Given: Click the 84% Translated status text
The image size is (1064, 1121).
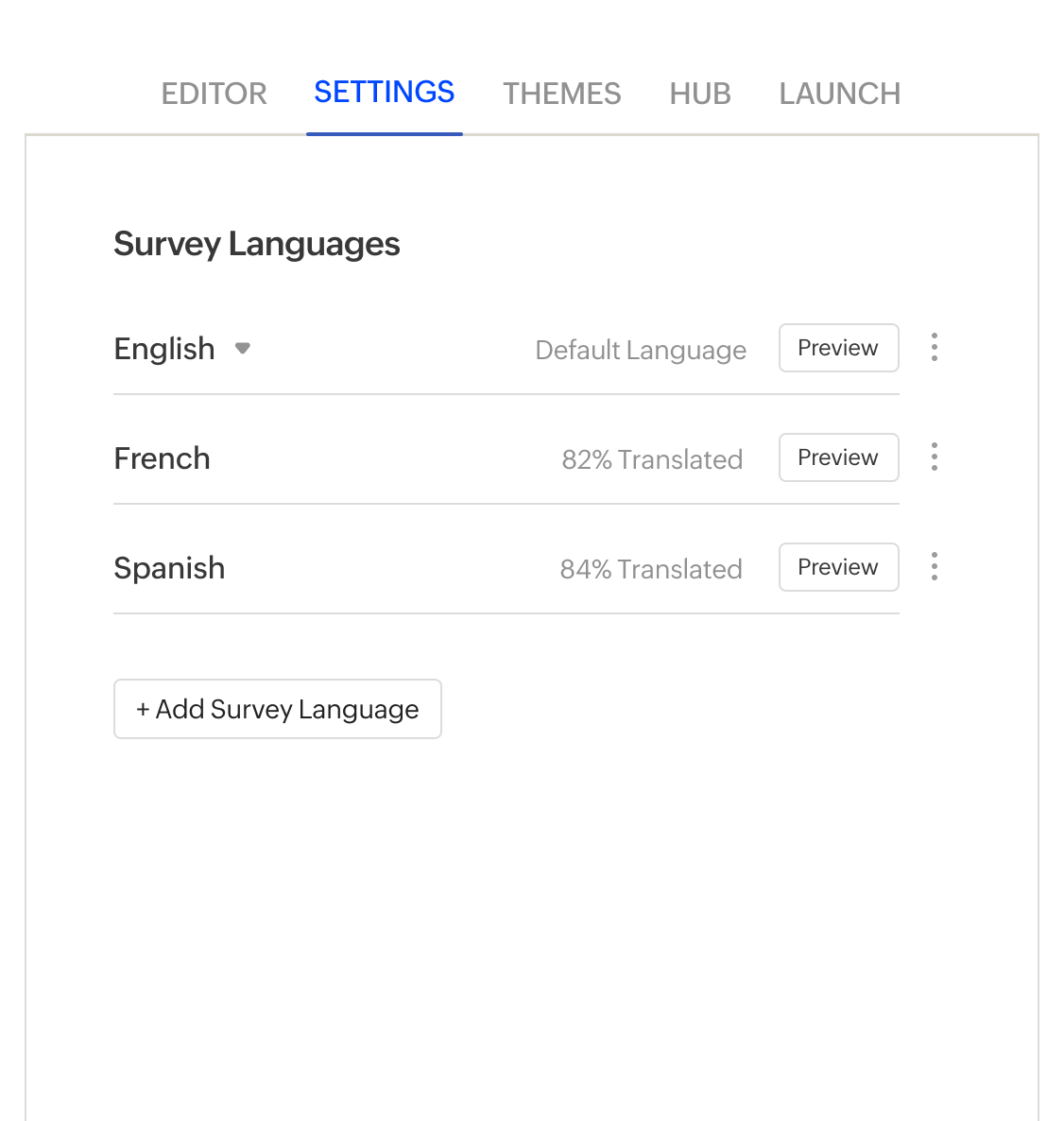Looking at the screenshot, I should click(x=651, y=569).
